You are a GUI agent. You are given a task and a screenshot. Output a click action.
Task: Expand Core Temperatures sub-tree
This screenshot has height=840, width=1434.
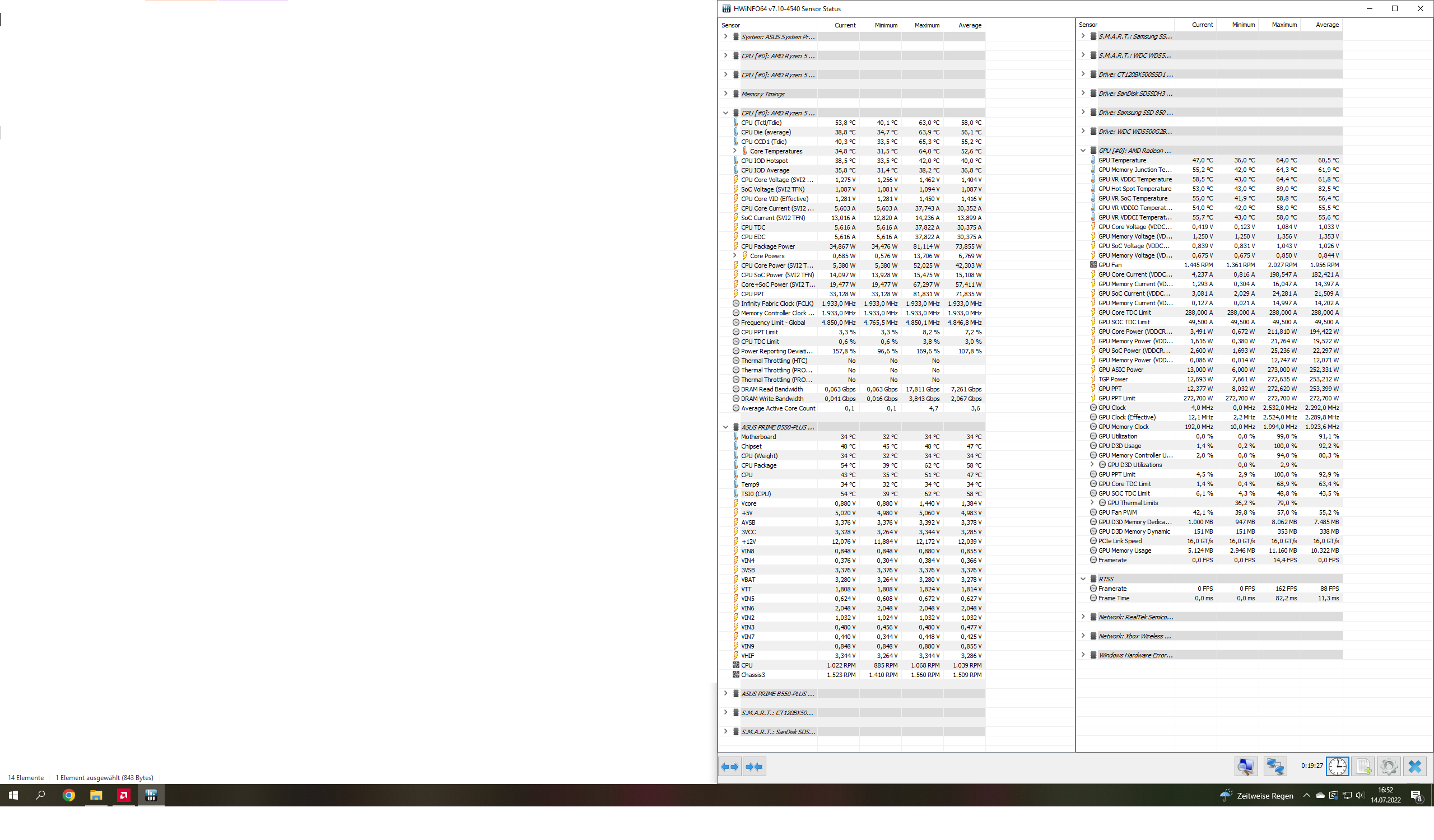[734, 151]
